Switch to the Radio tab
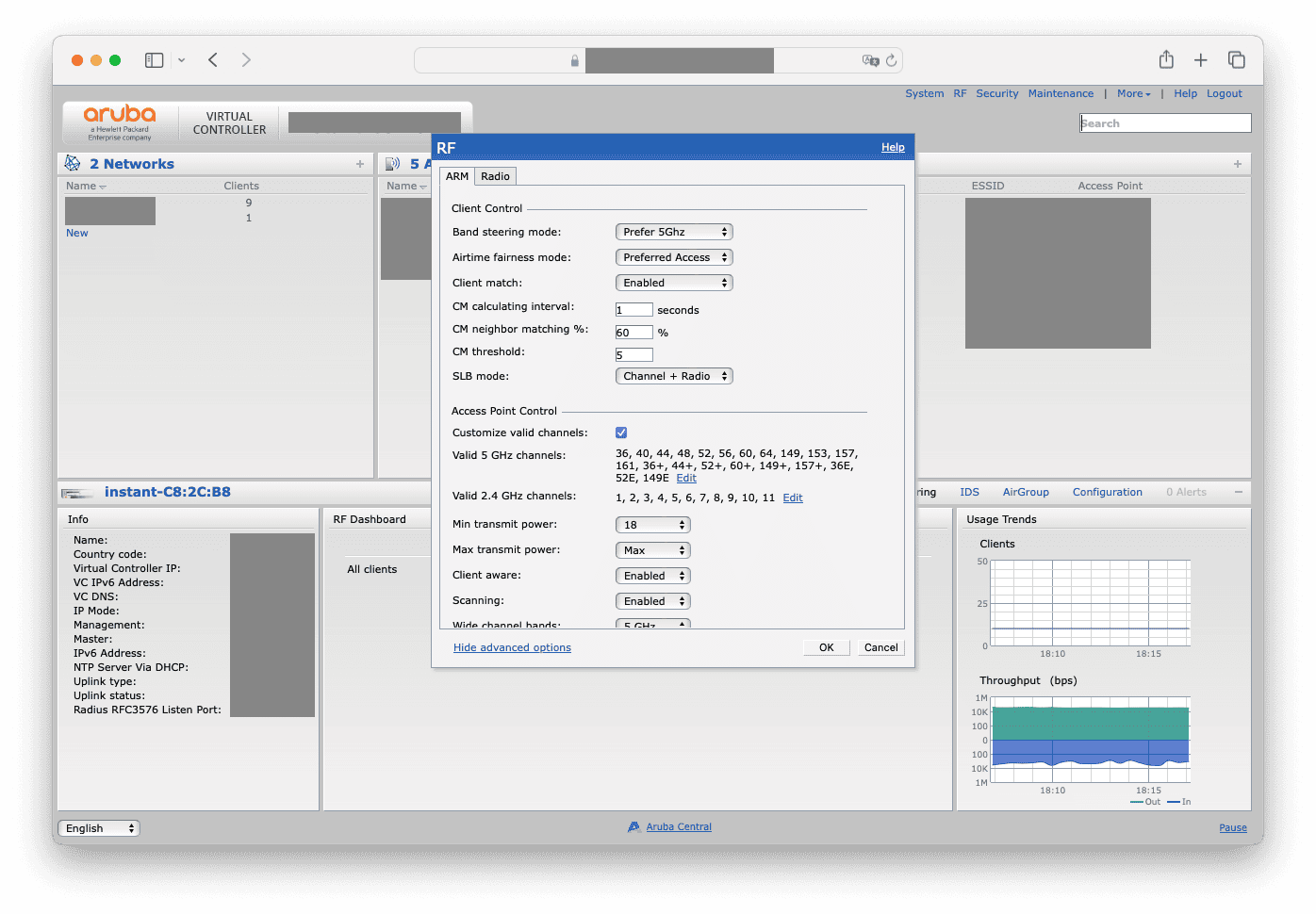The height and width of the screenshot is (914, 1316). 495,176
